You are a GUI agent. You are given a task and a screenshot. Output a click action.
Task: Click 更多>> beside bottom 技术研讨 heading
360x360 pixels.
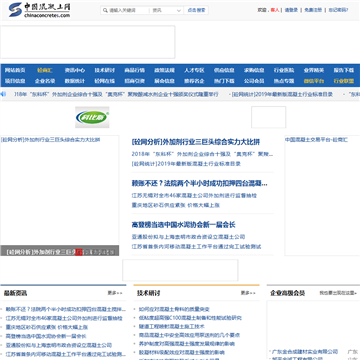(x=248, y=293)
